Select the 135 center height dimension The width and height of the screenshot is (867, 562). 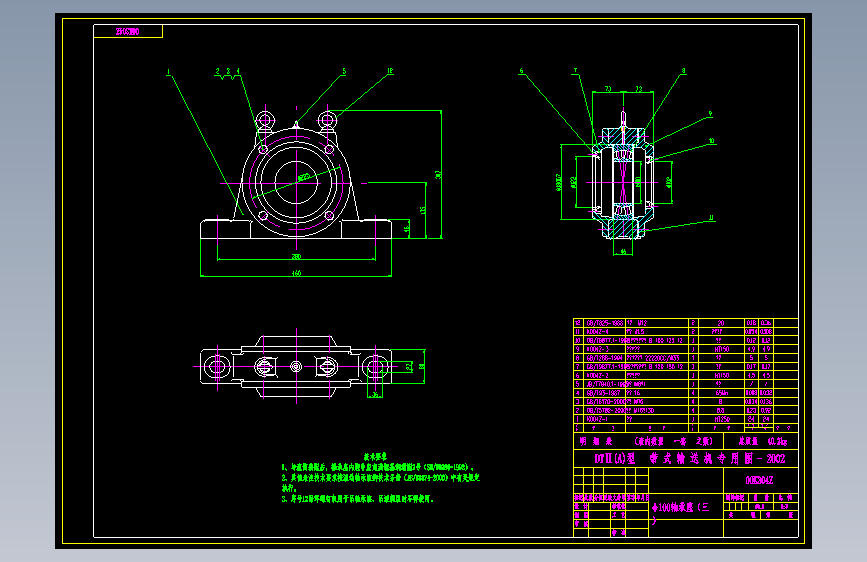pyautogui.click(x=423, y=210)
